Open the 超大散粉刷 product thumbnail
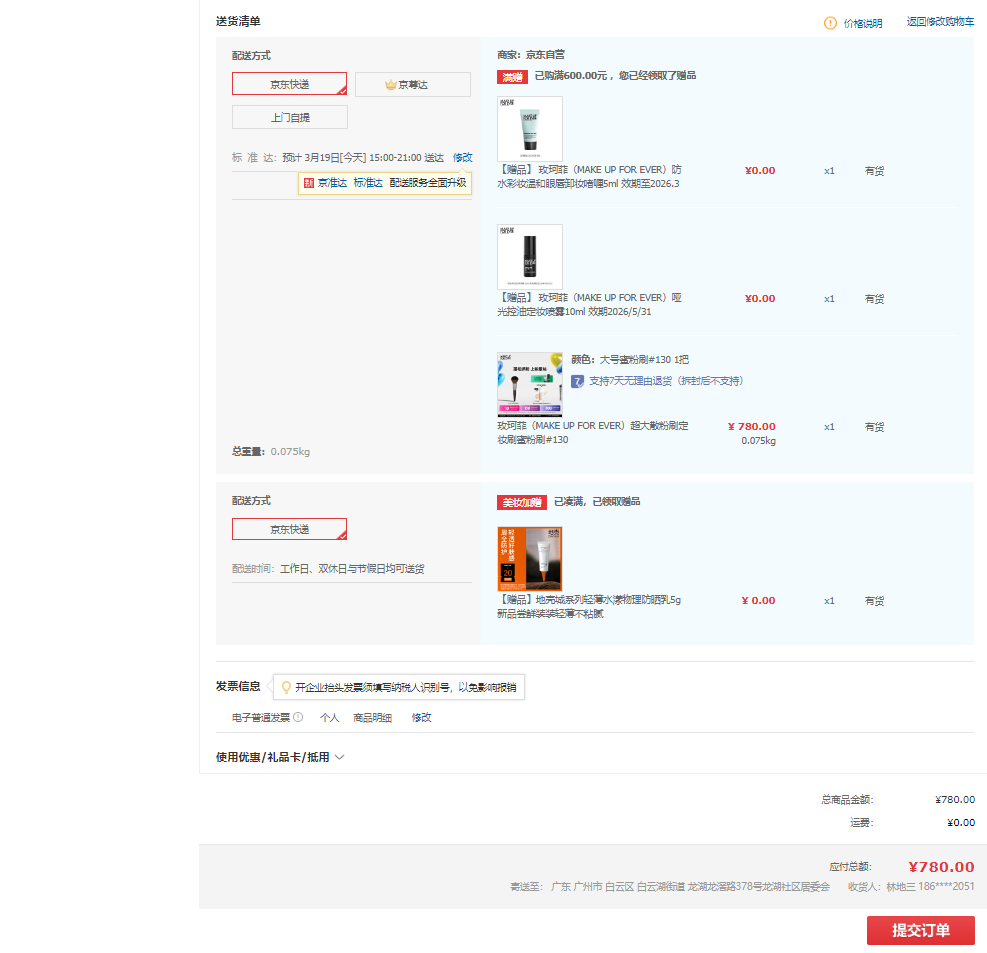 pyautogui.click(x=530, y=384)
